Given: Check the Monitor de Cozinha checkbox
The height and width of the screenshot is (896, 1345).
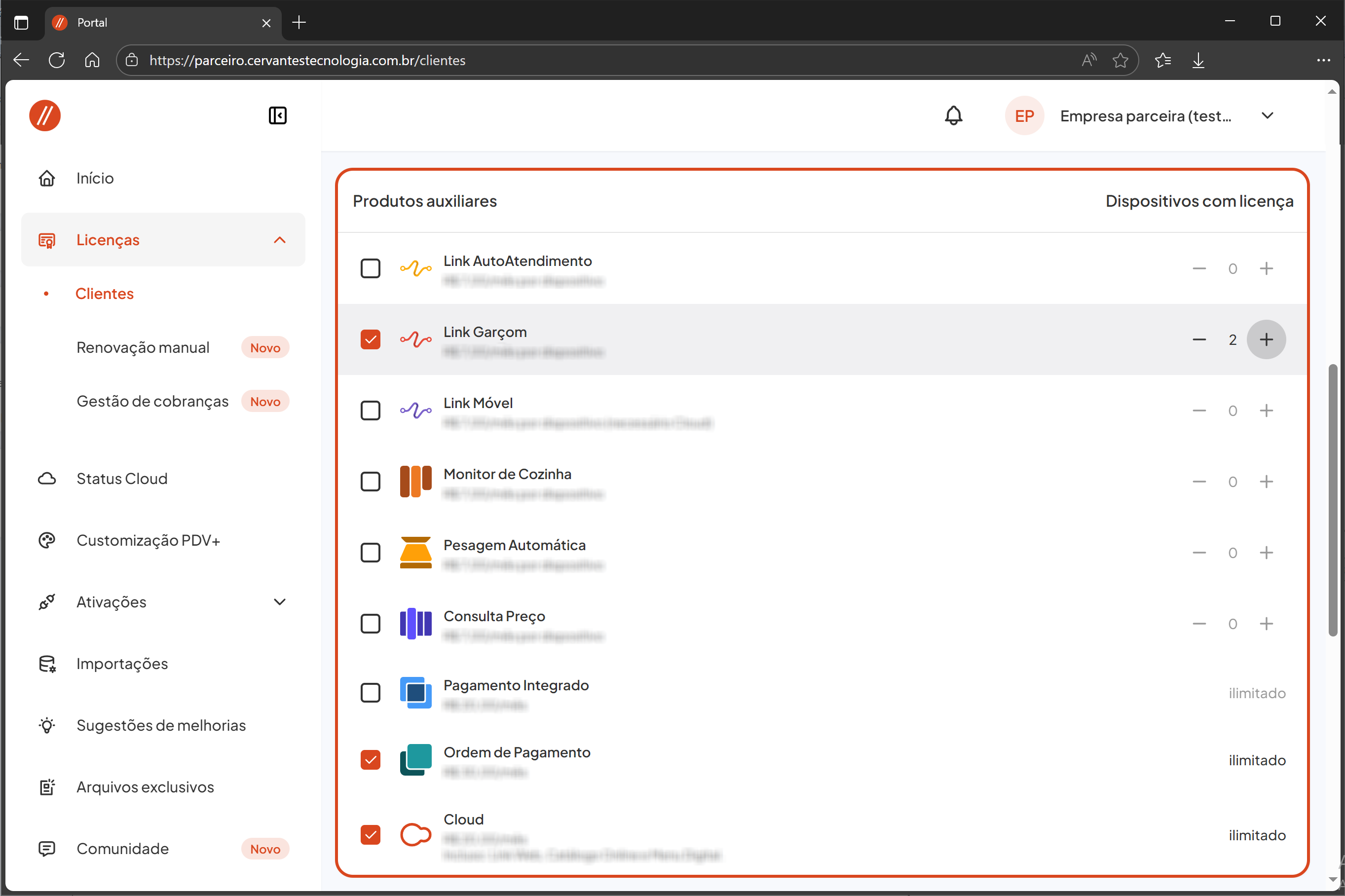Looking at the screenshot, I should click(370, 482).
